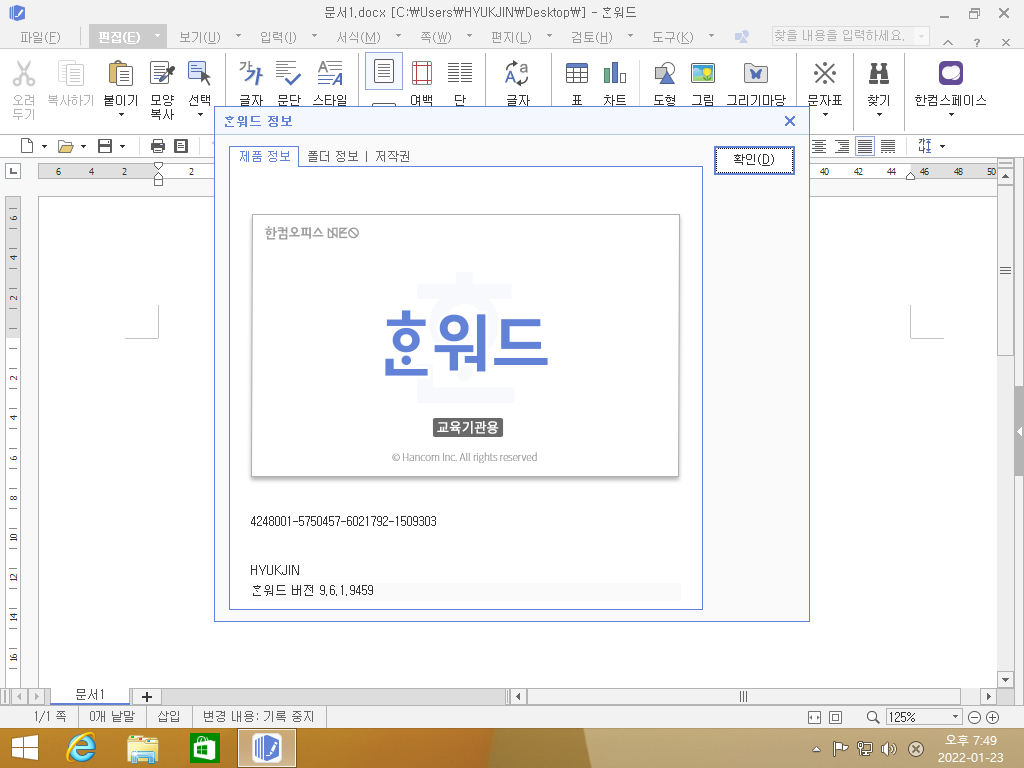Open the Style (스타일) icon
Image resolution: width=1024 pixels, height=768 pixels.
pyautogui.click(x=330, y=73)
